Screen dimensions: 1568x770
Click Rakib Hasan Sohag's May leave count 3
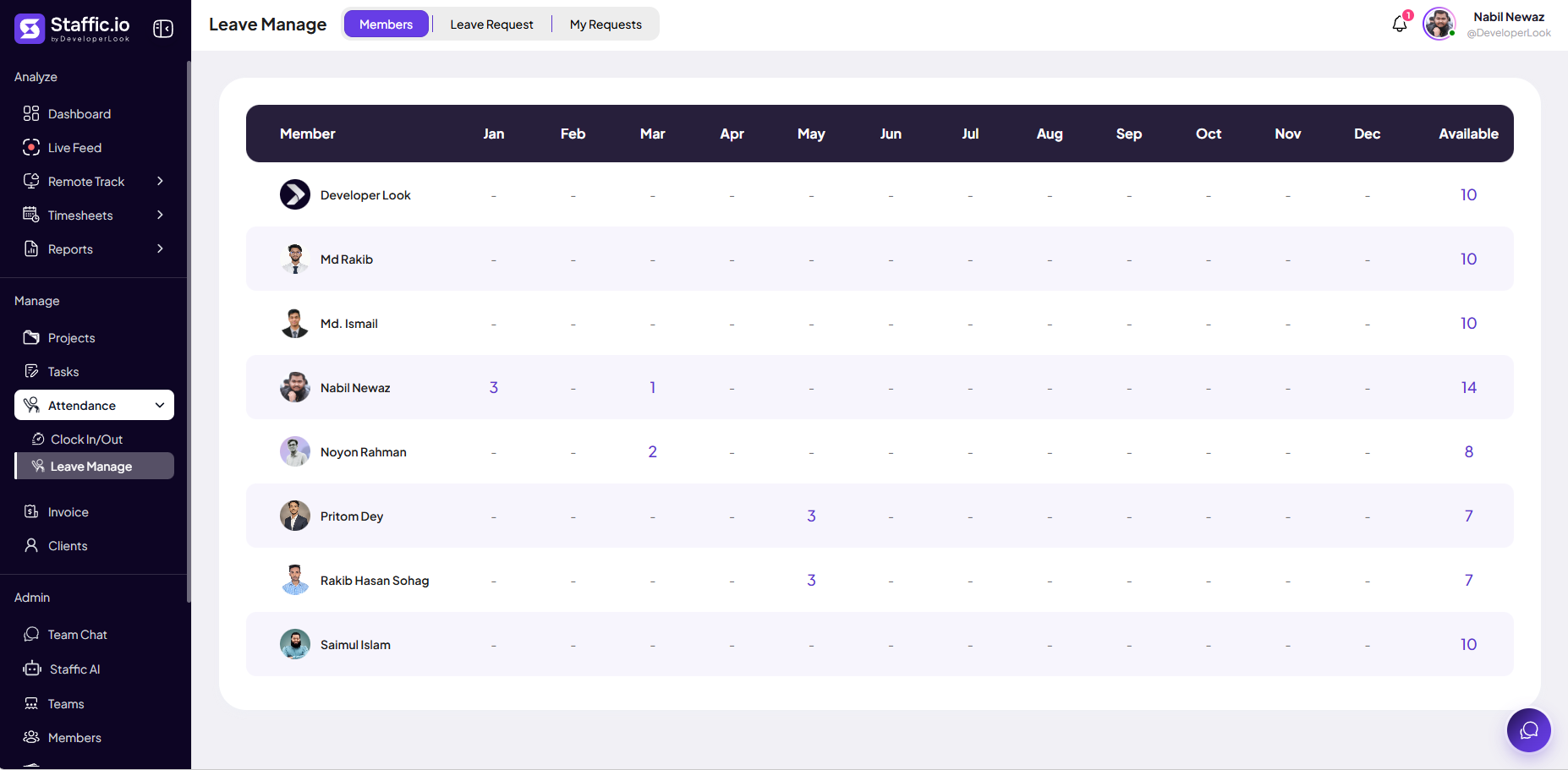pos(811,580)
